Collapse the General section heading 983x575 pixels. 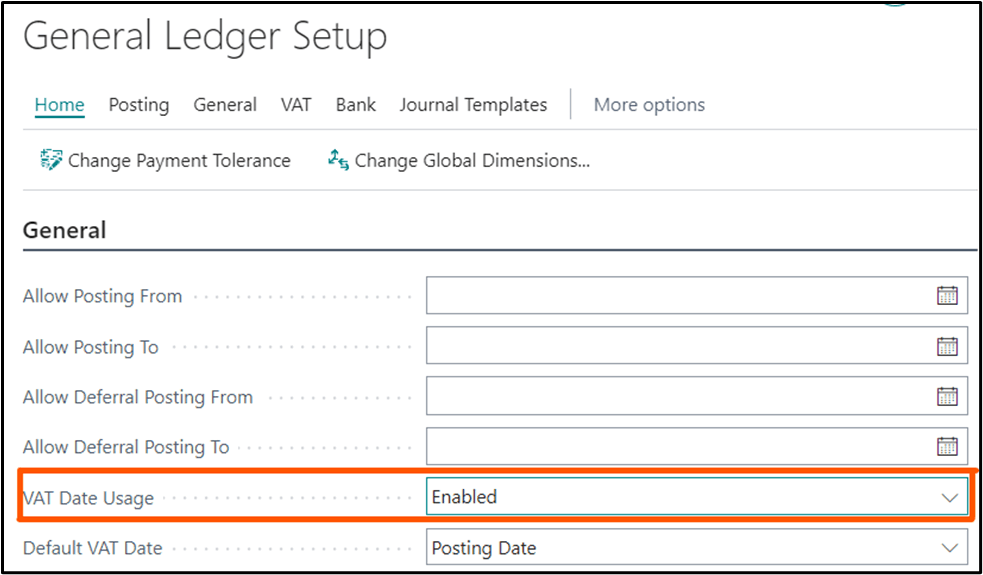tap(65, 230)
